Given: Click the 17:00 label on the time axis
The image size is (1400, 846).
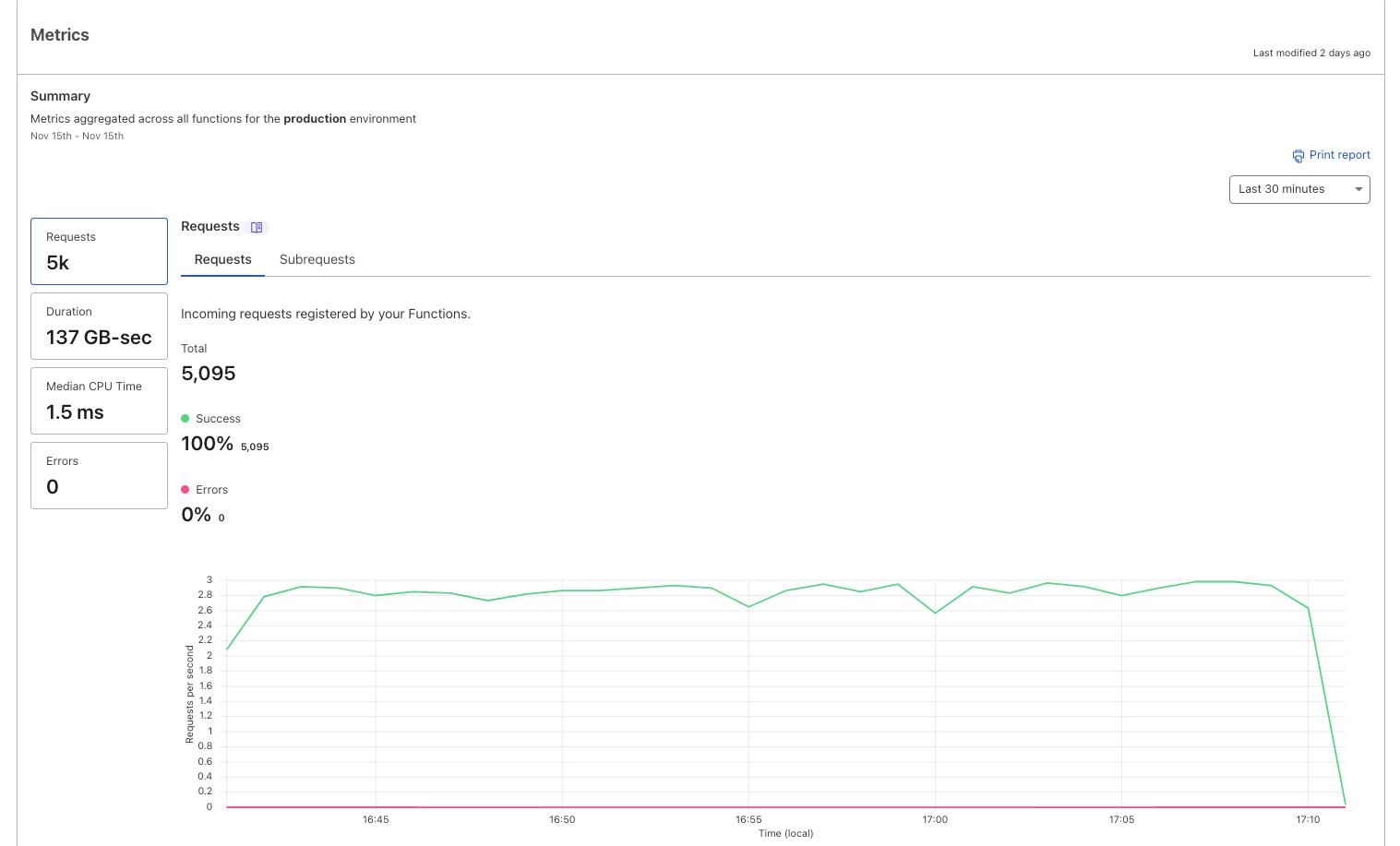Looking at the screenshot, I should [x=935, y=819].
